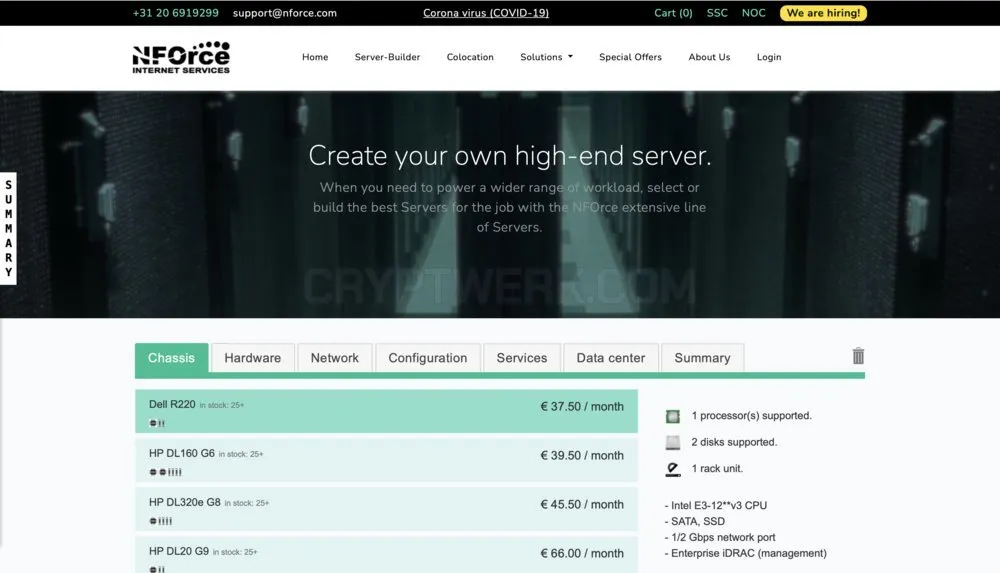The height and width of the screenshot is (573, 1000).
Task: Click the trash can icon beside the tabs
Action: pyautogui.click(x=858, y=356)
